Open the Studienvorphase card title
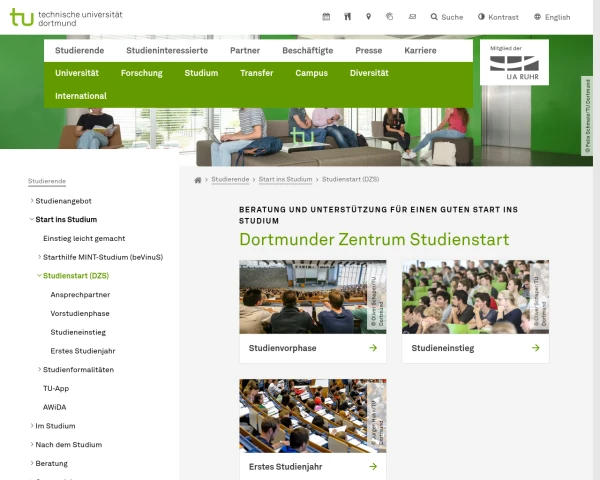 282,348
